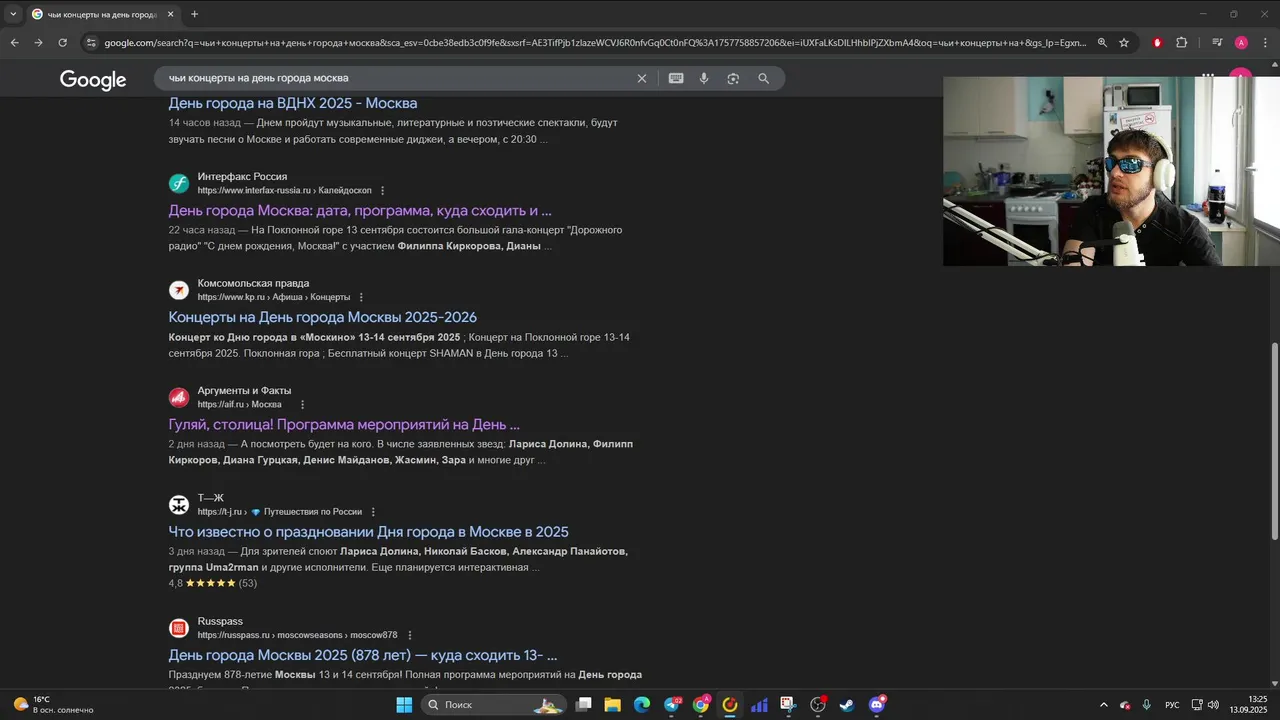Open 'Гуляй, столица! Программа мероприятий на День'
1280x720 pixels.
(344, 425)
